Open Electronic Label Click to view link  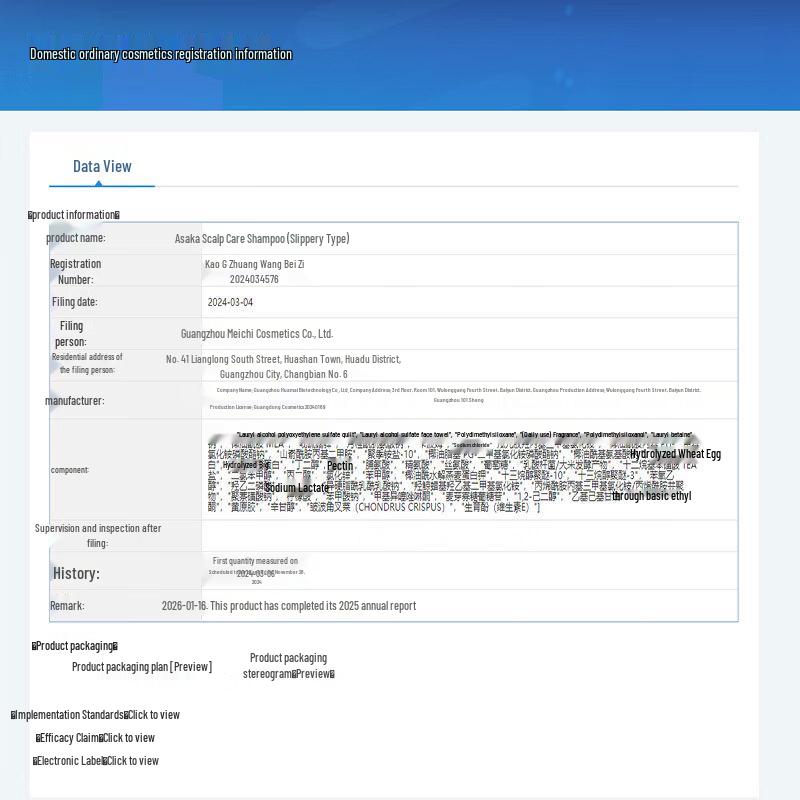click(96, 761)
